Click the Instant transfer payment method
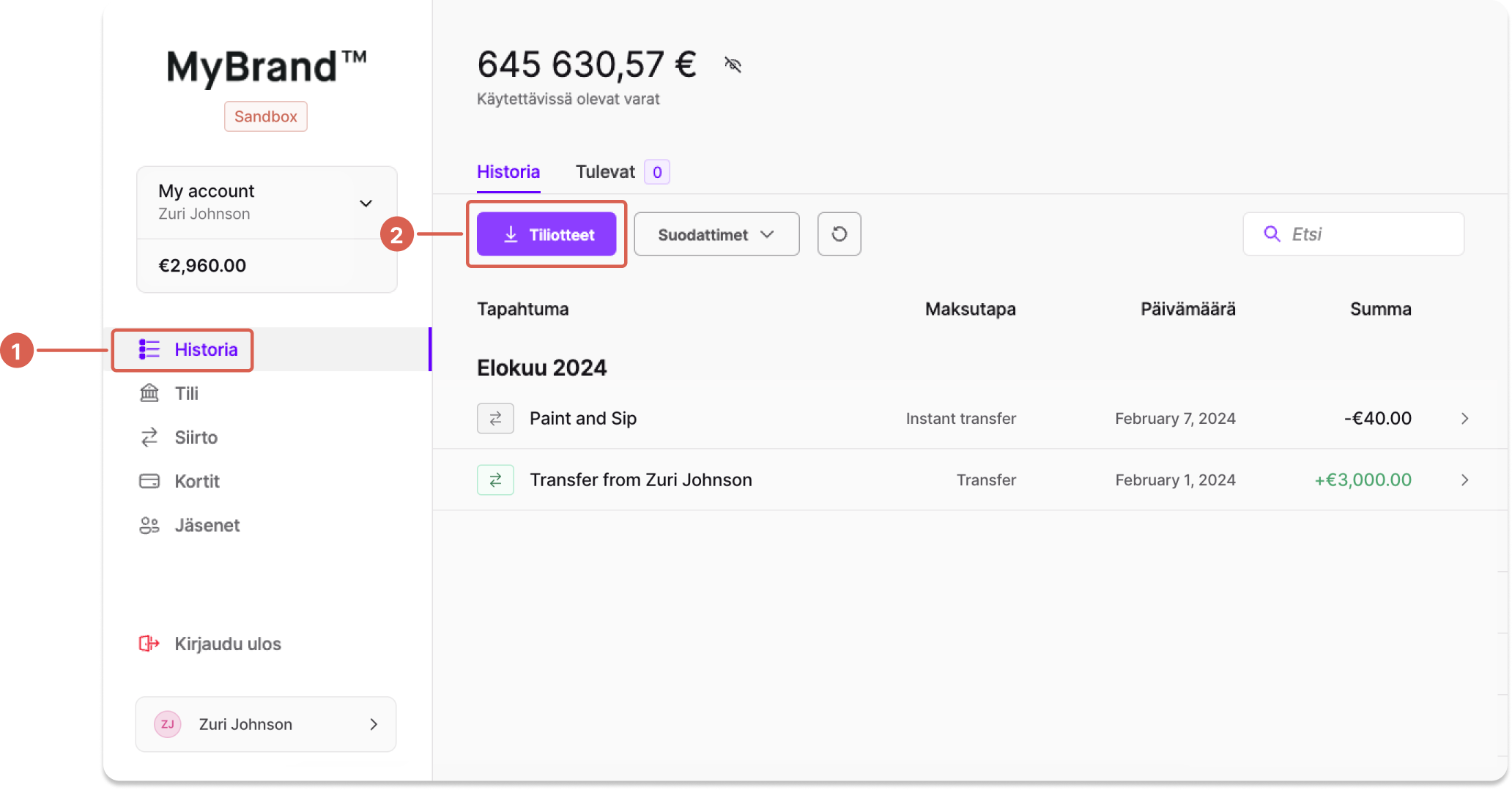1512x790 pixels. pyautogui.click(x=961, y=418)
